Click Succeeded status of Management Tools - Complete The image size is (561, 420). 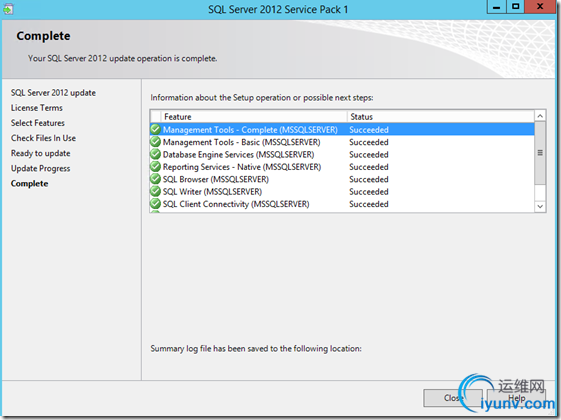tap(369, 130)
